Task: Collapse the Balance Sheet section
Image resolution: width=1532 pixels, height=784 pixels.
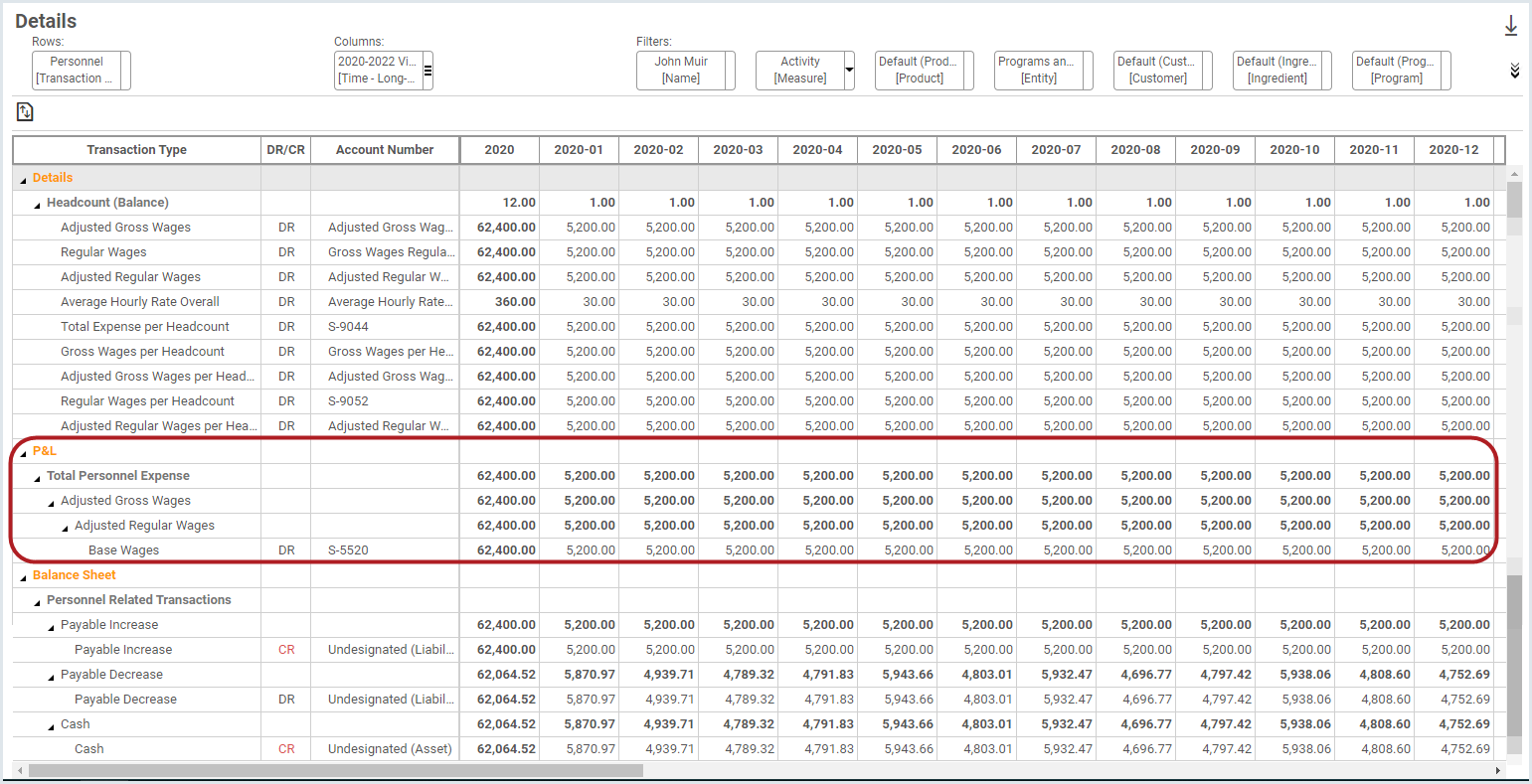Action: pos(24,576)
